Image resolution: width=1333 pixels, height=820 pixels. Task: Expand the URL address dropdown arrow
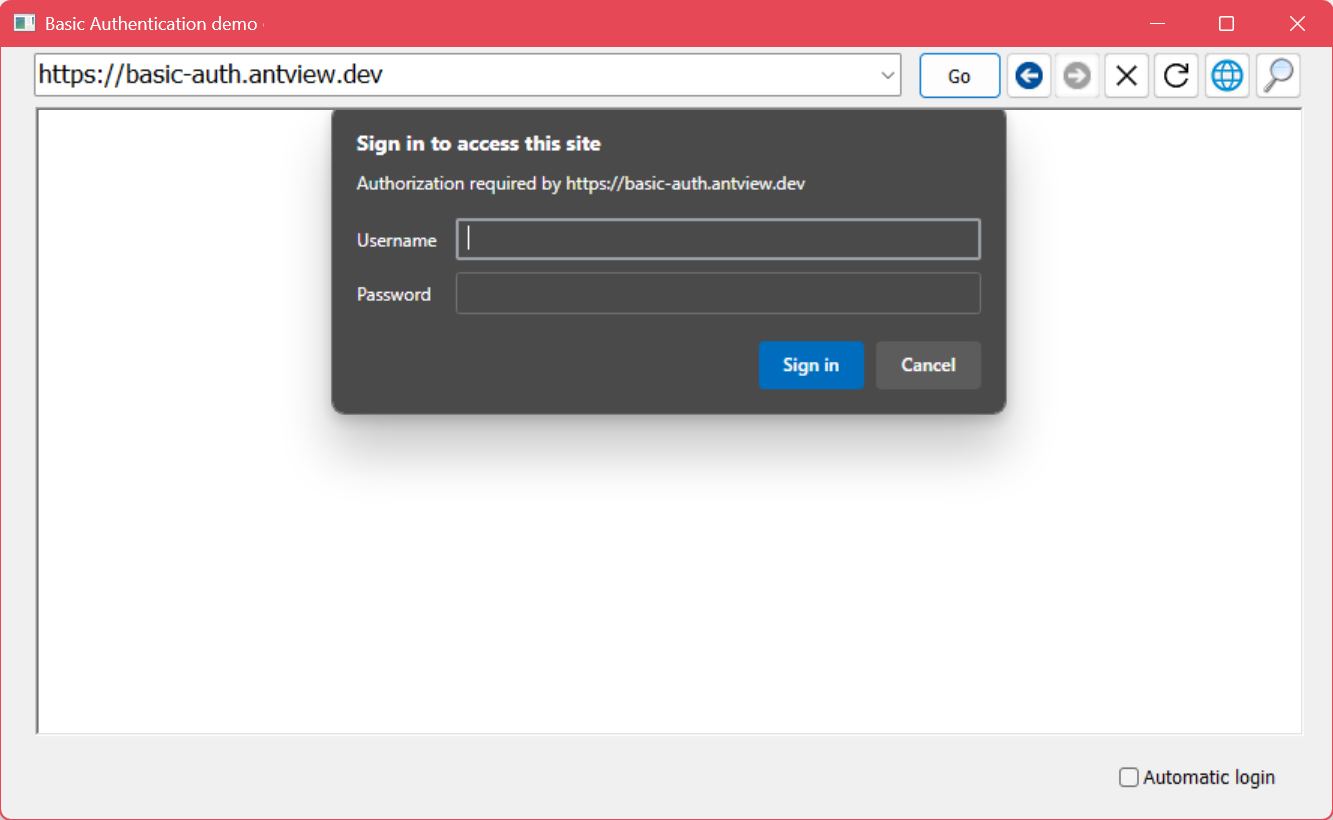point(887,76)
